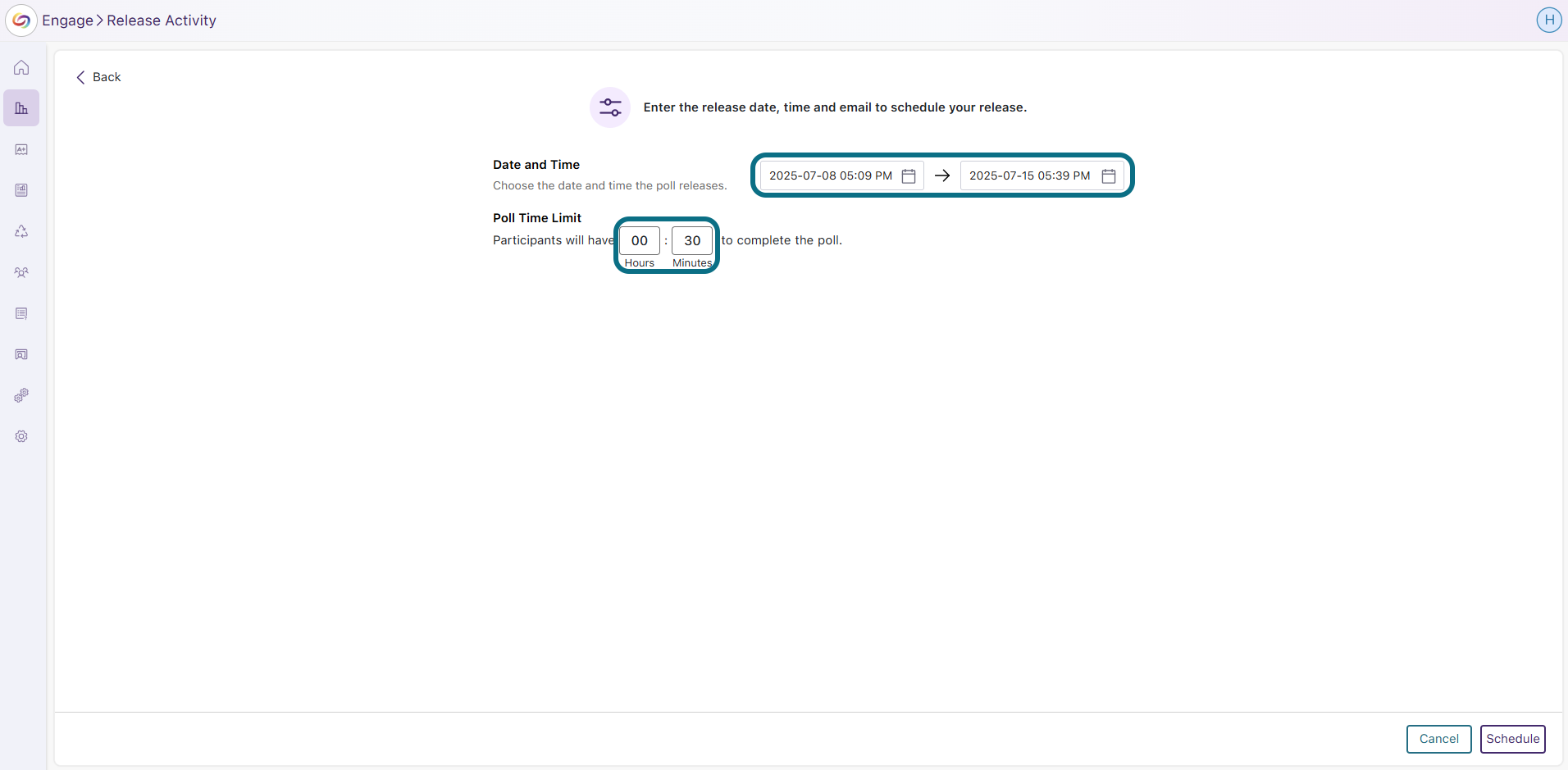Click end date field 2025-07-15 05:39 PM

[1042, 175]
